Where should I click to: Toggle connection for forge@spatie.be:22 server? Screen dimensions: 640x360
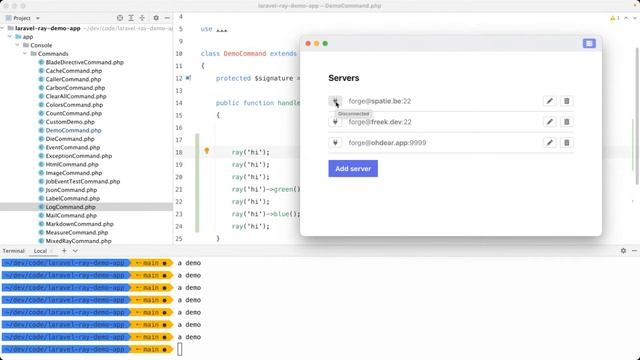[x=335, y=101]
